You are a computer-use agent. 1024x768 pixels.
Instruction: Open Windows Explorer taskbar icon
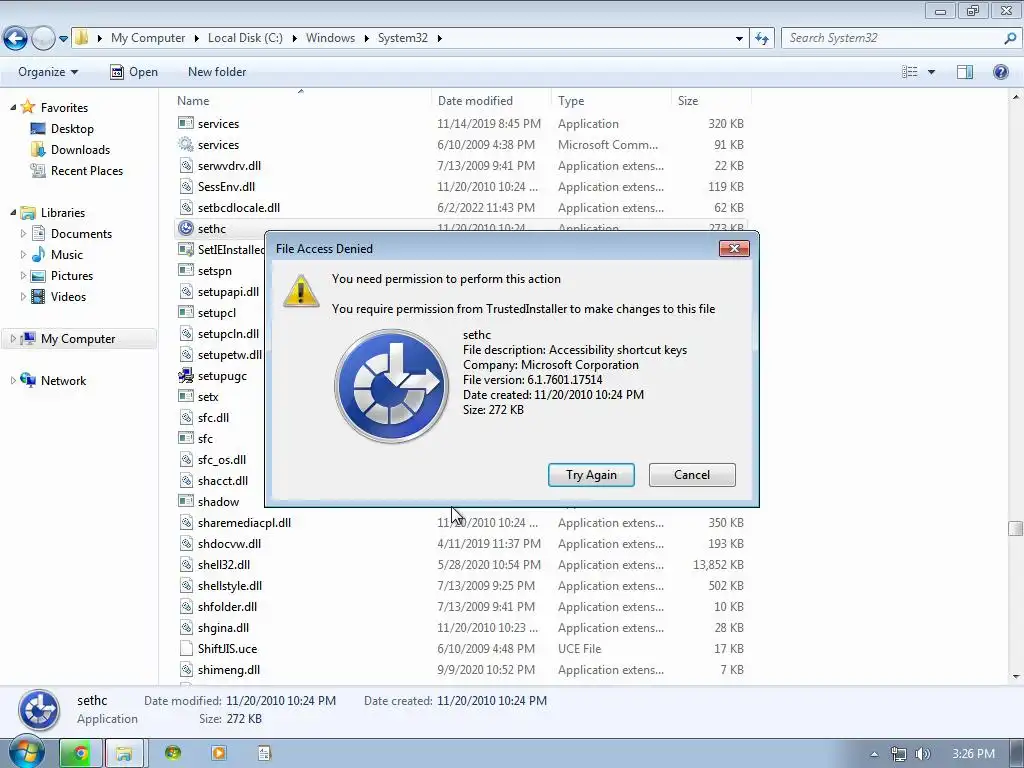coord(124,754)
